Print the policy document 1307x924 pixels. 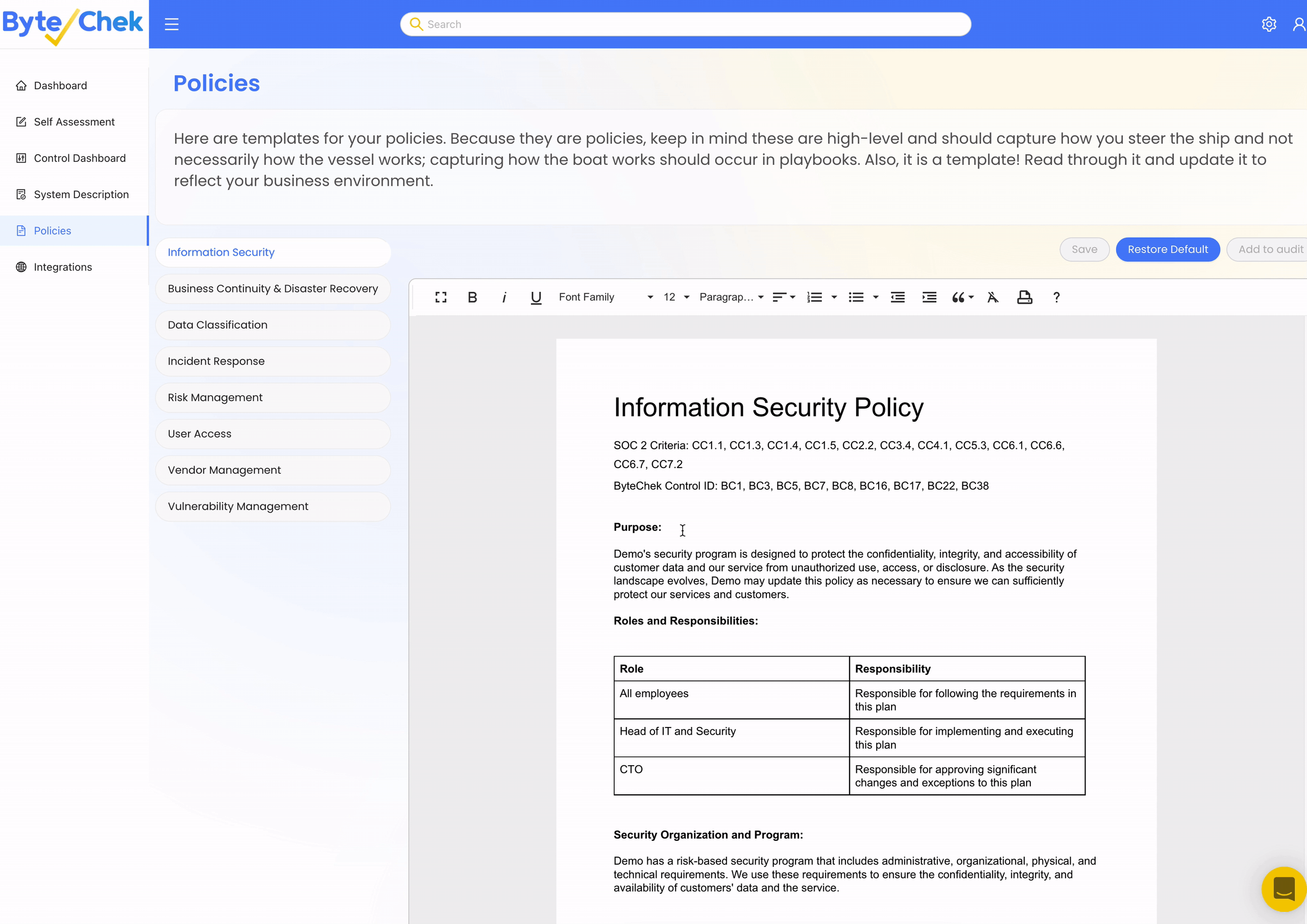[x=1025, y=297]
